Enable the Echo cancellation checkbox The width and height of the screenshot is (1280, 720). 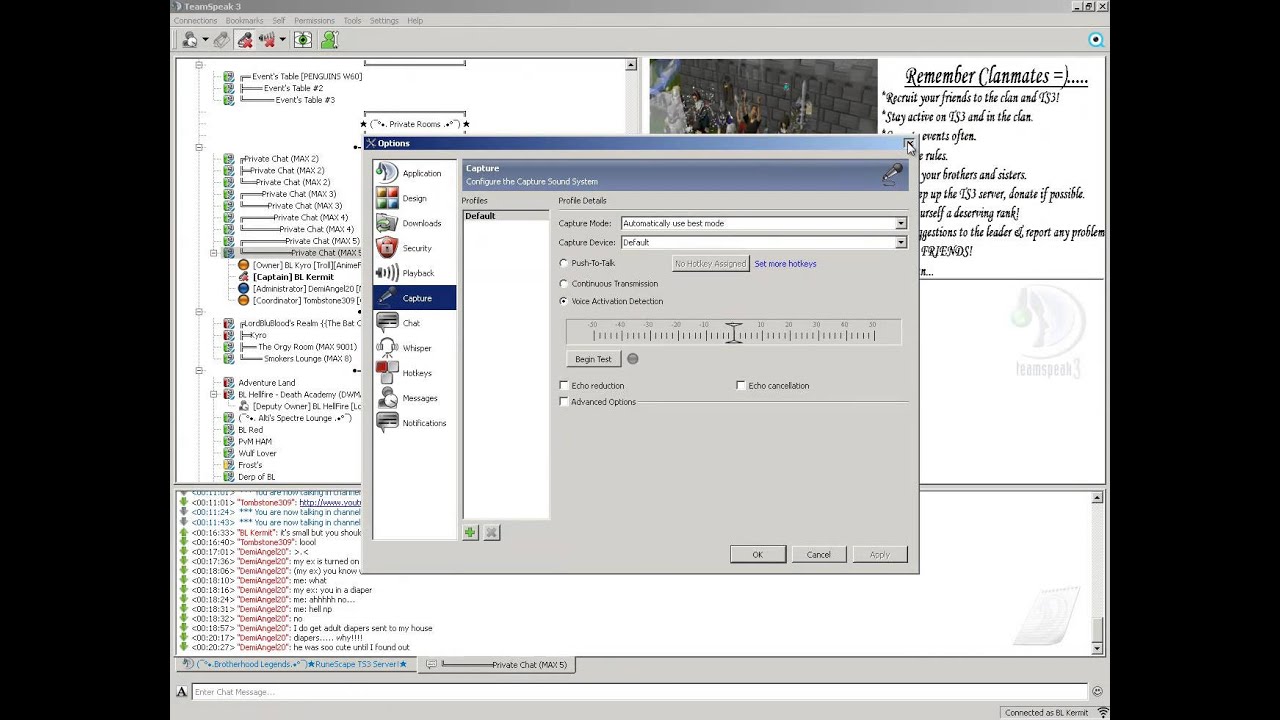point(741,385)
